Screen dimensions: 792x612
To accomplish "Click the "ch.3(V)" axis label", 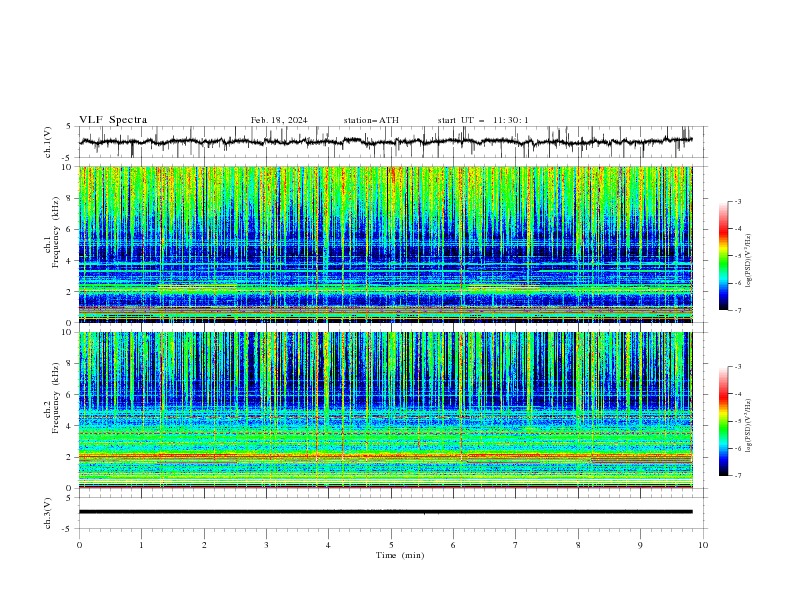I will (x=48, y=513).
